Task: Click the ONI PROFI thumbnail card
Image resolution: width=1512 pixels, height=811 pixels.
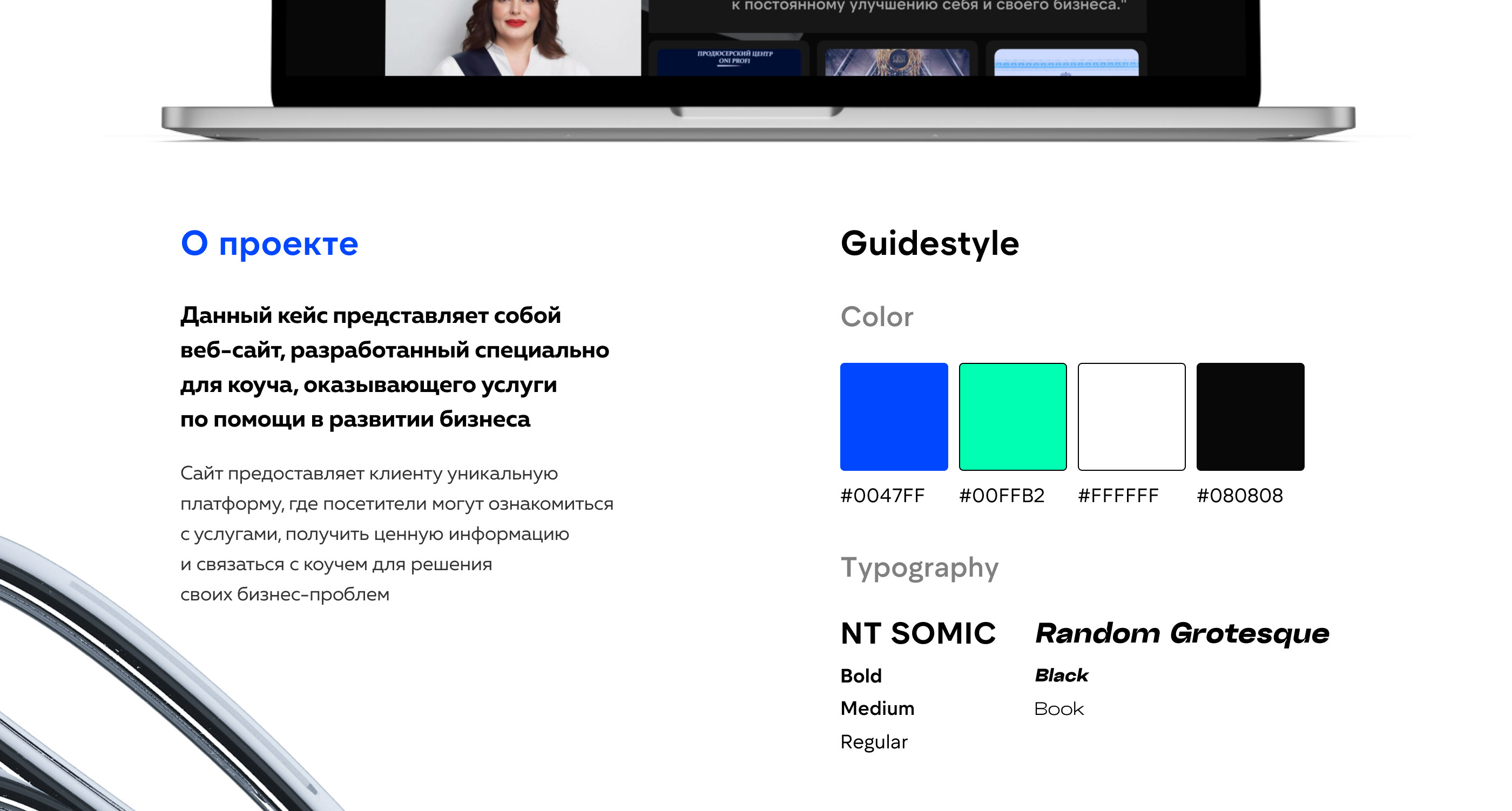Action: coord(728,61)
